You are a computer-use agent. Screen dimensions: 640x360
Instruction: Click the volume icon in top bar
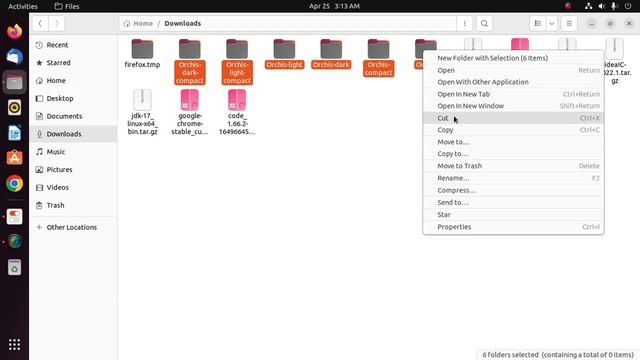coord(602,6)
